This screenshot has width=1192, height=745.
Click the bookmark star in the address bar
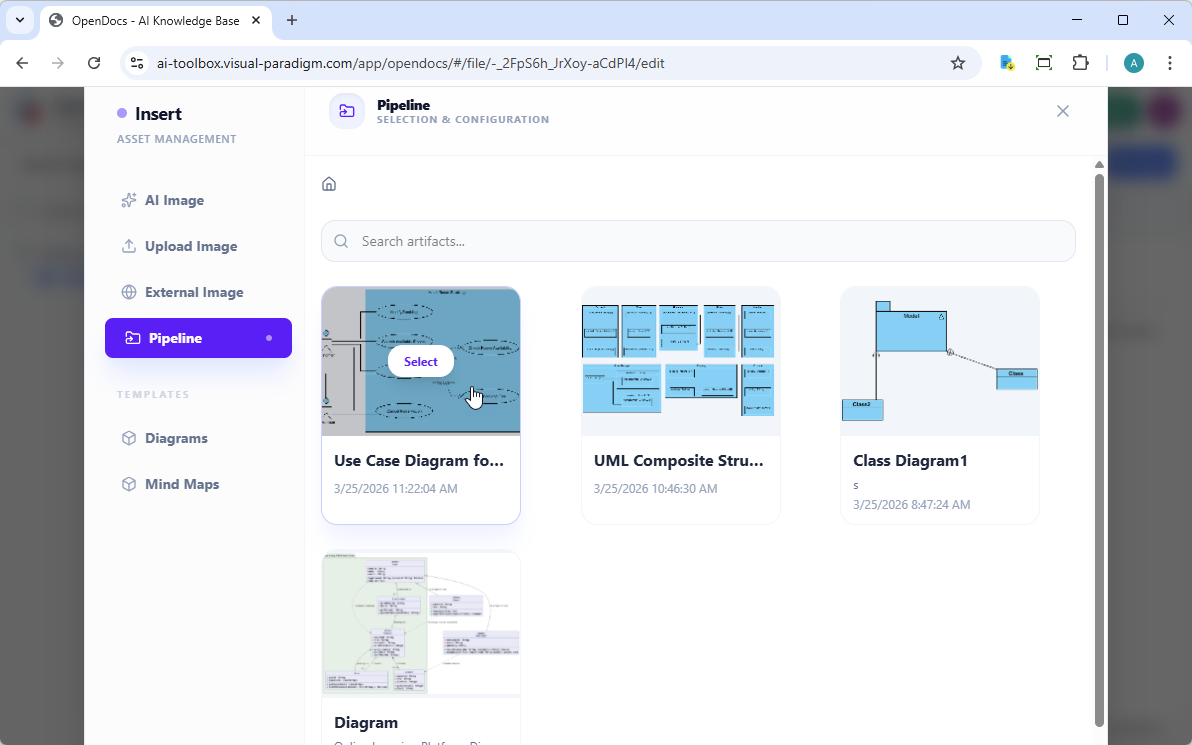[958, 62]
